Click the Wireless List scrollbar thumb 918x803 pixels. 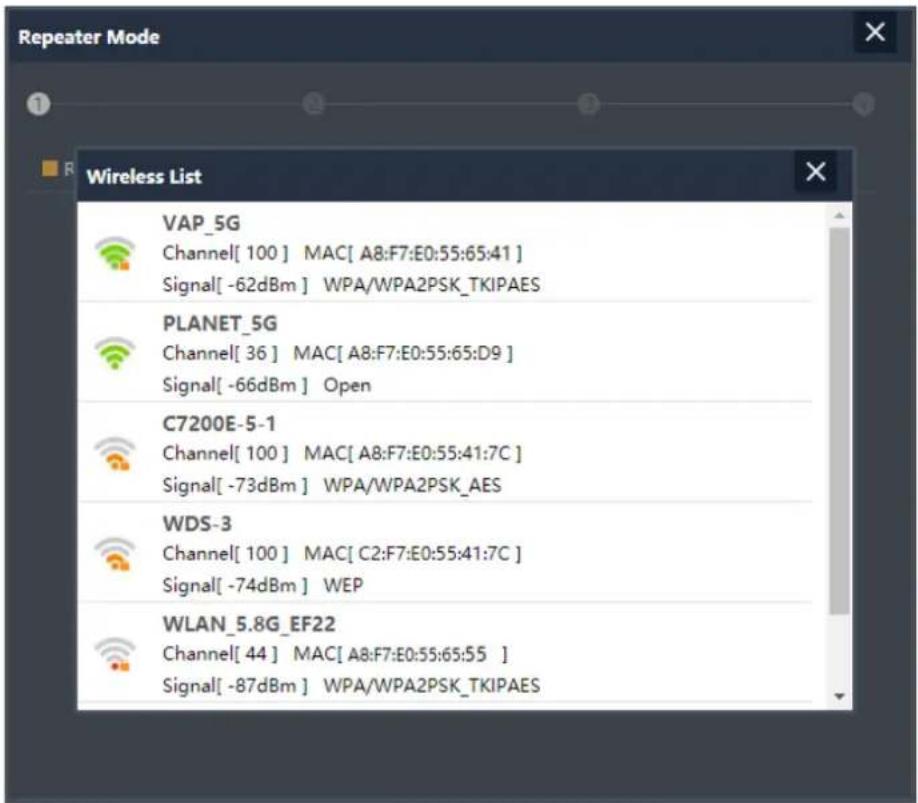pos(840,421)
